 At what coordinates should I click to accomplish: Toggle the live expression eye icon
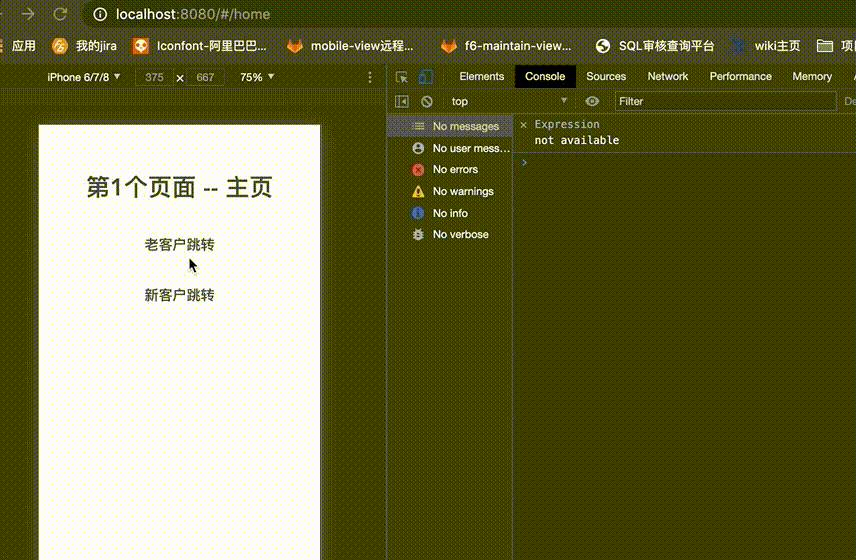tap(592, 101)
